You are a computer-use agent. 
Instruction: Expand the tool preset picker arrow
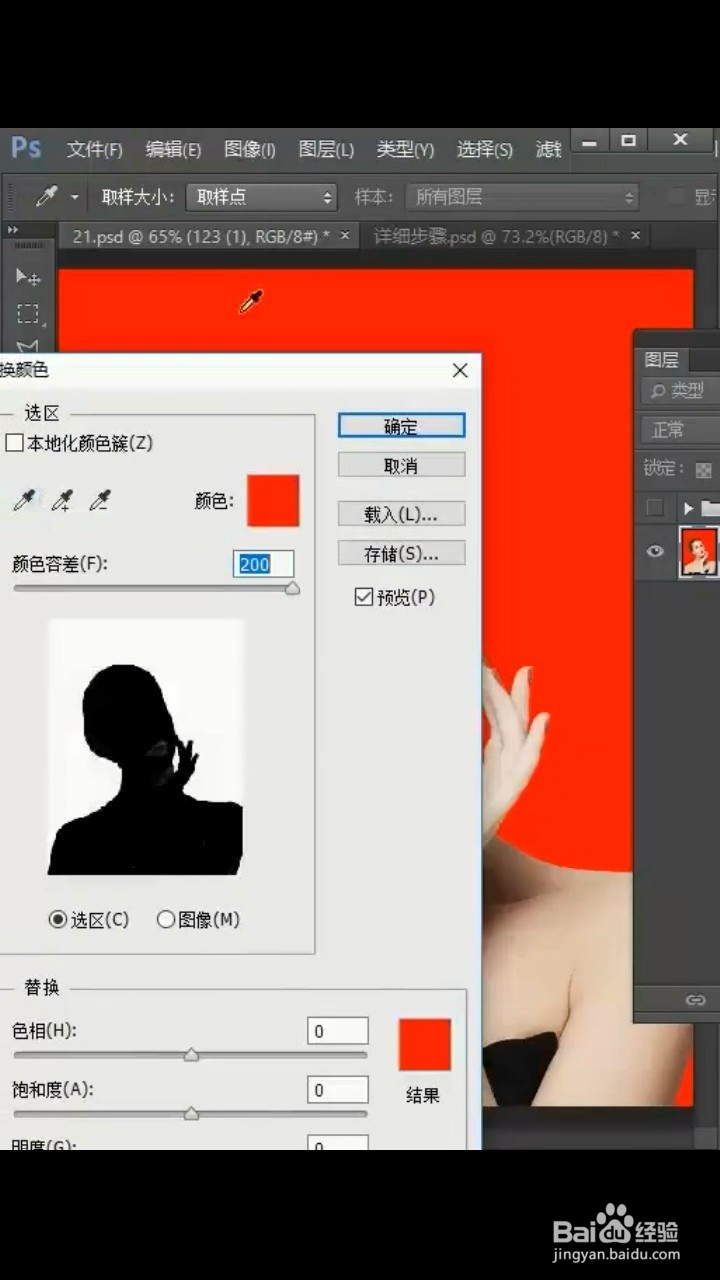tap(74, 197)
